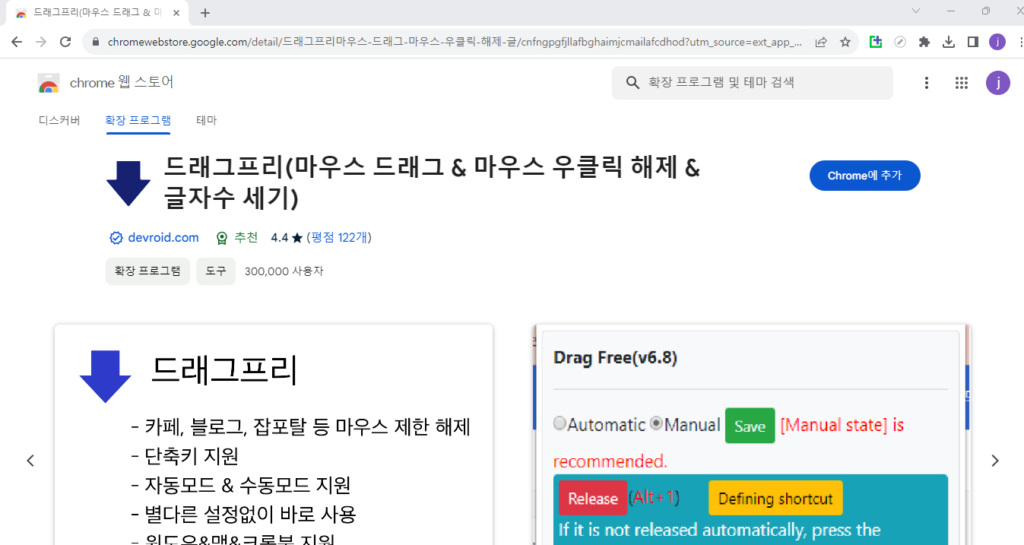Select the Automatic radio option
This screenshot has width=1024, height=545.
(560, 423)
